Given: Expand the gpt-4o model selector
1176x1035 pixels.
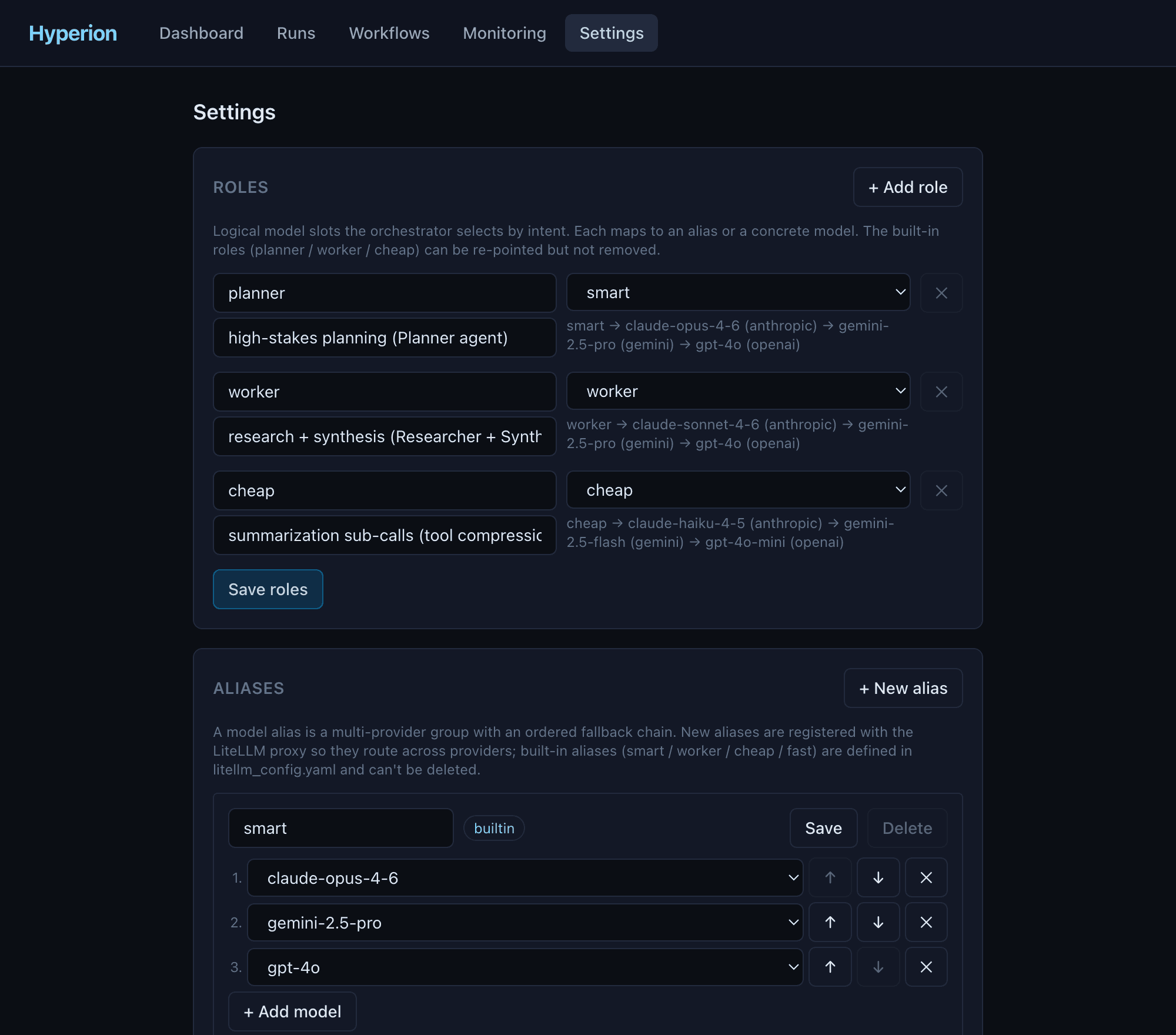Looking at the screenshot, I should pos(525,967).
